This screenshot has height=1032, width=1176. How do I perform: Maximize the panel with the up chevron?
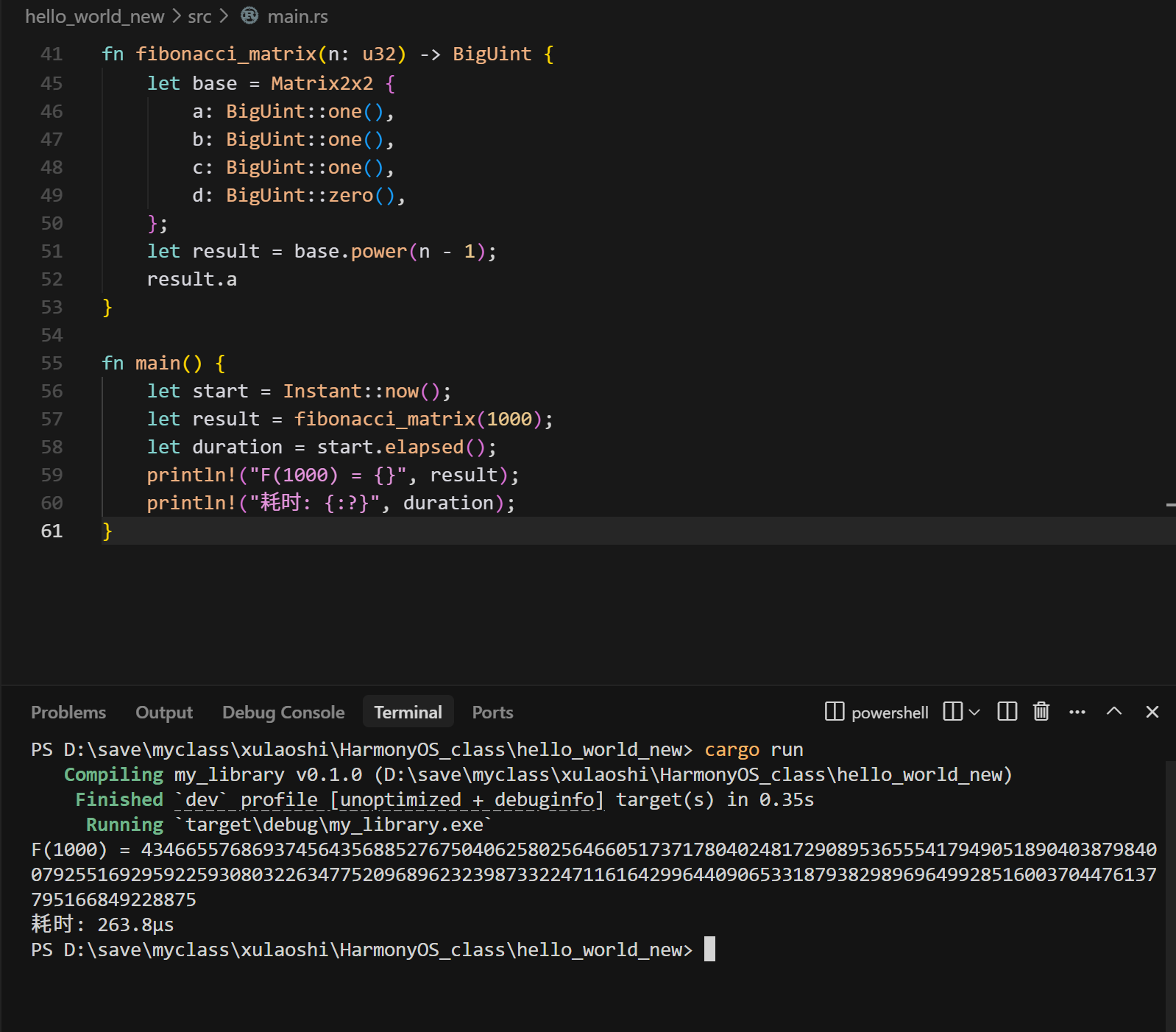click(1114, 711)
